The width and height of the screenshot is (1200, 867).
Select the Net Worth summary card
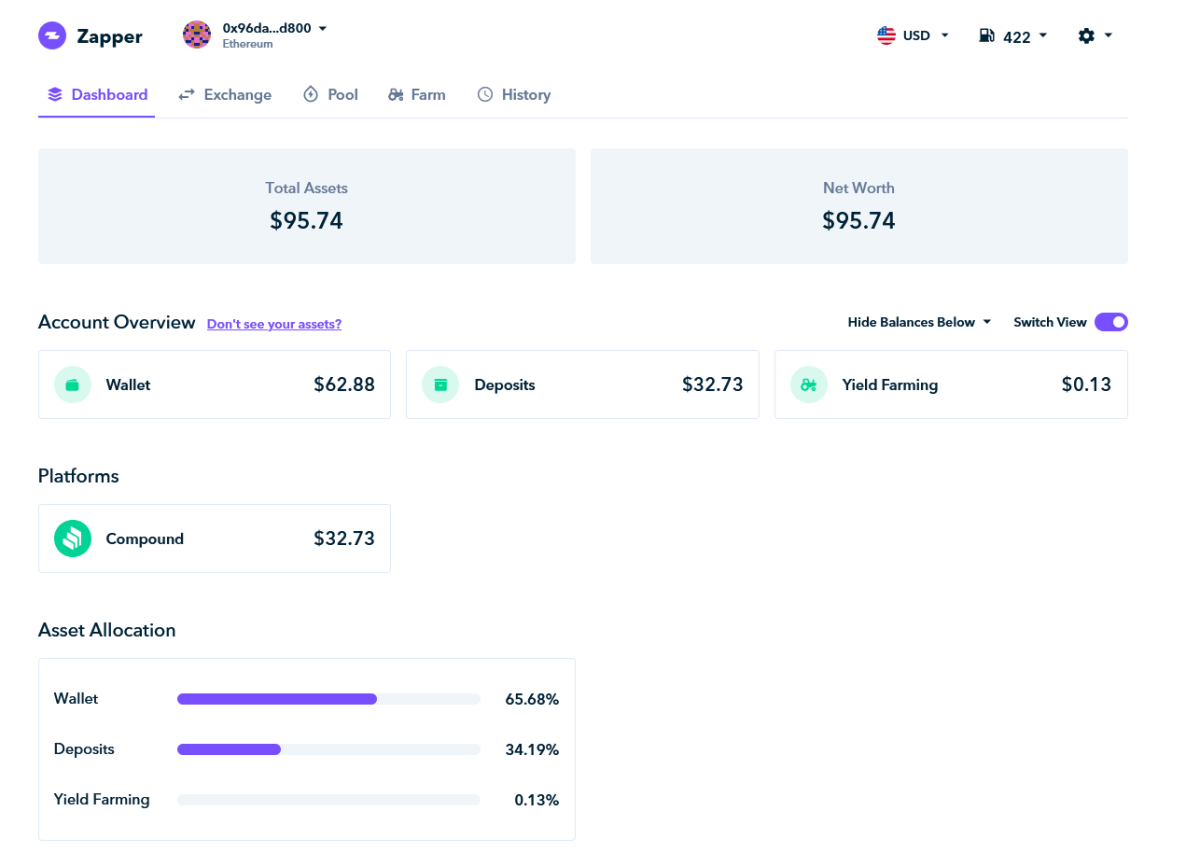(x=859, y=206)
